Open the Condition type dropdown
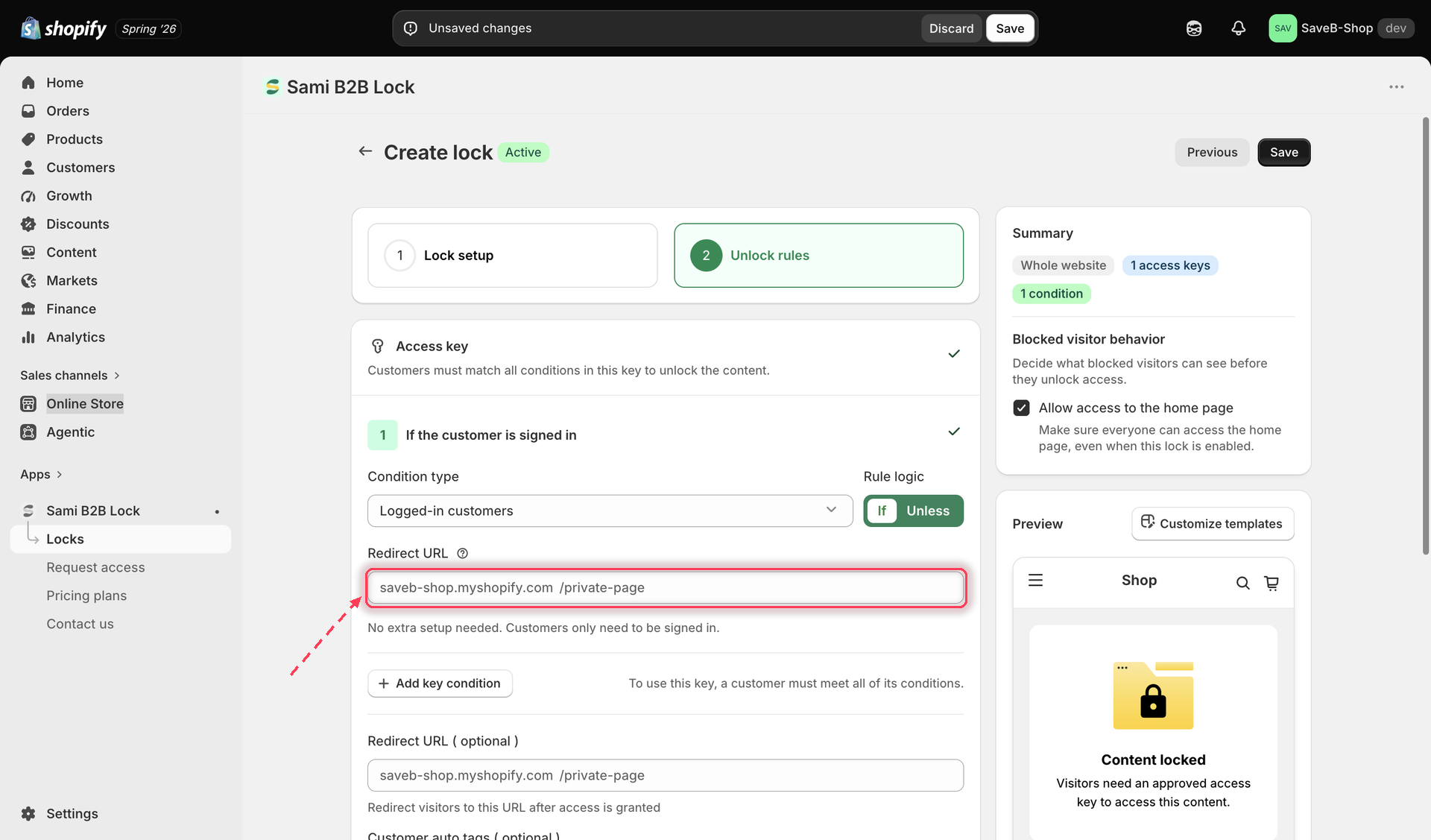 [610, 511]
